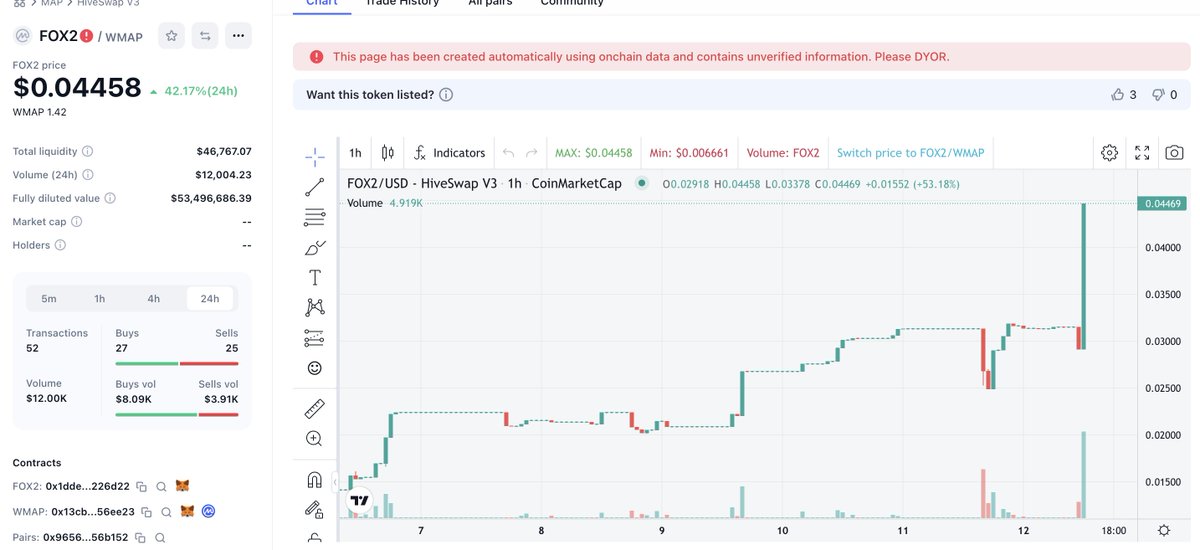Show Holders info tooltip
Screen dimensions: 1200x550
pos(60,245)
